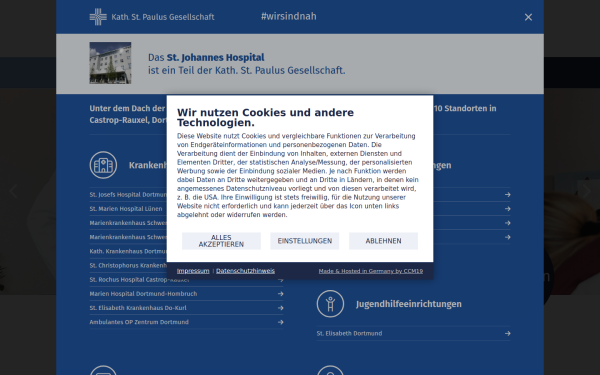Viewport: 600px width, 375px height.
Task: Click St. Johannes Hospital bold name text
Action: point(215,57)
